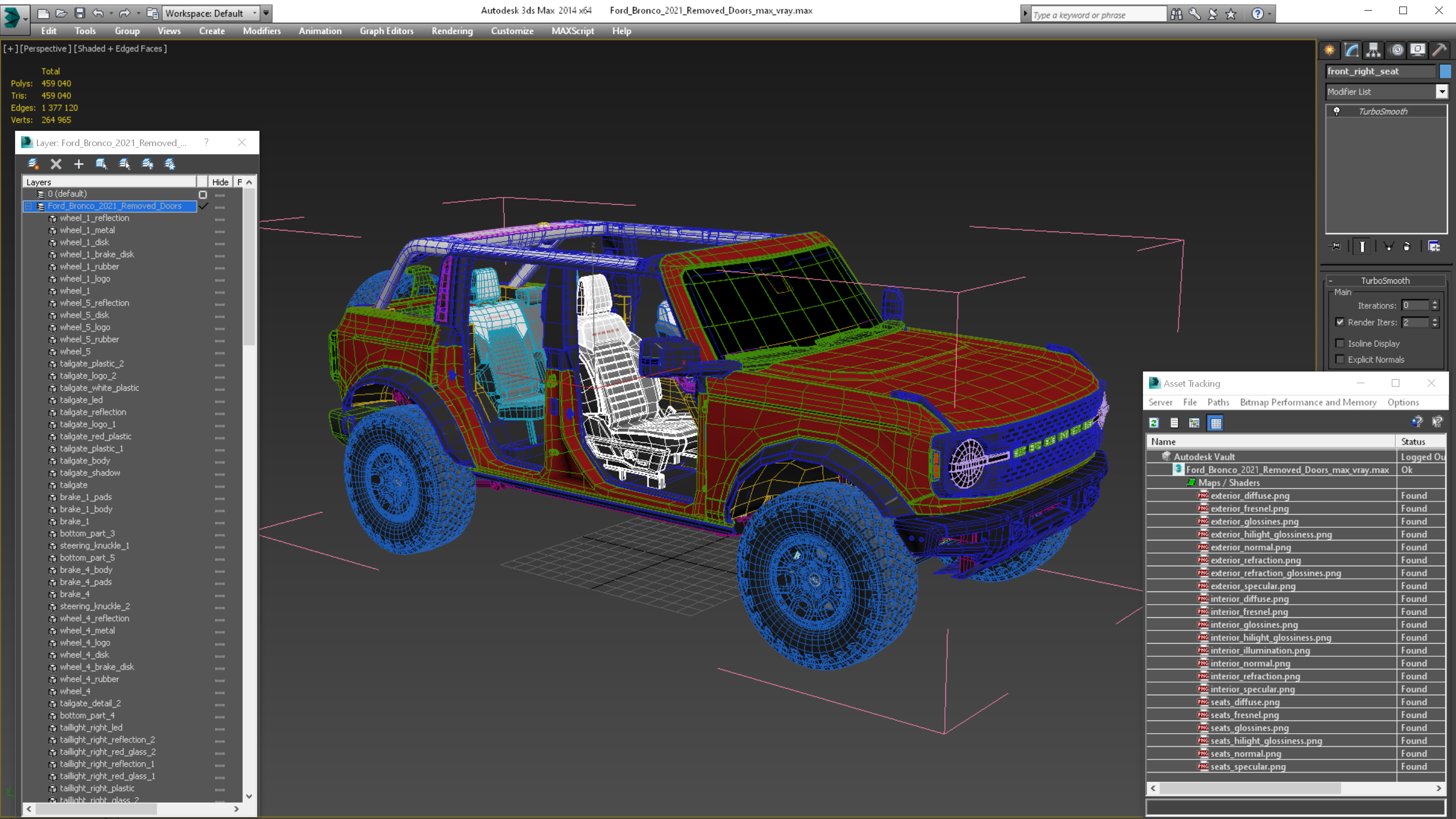Open the Modifier List dropdown arrow

pos(1442,92)
